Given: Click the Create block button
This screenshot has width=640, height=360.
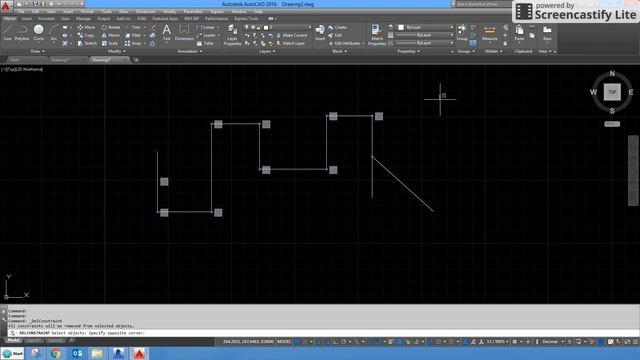Looking at the screenshot, I should [337, 27].
